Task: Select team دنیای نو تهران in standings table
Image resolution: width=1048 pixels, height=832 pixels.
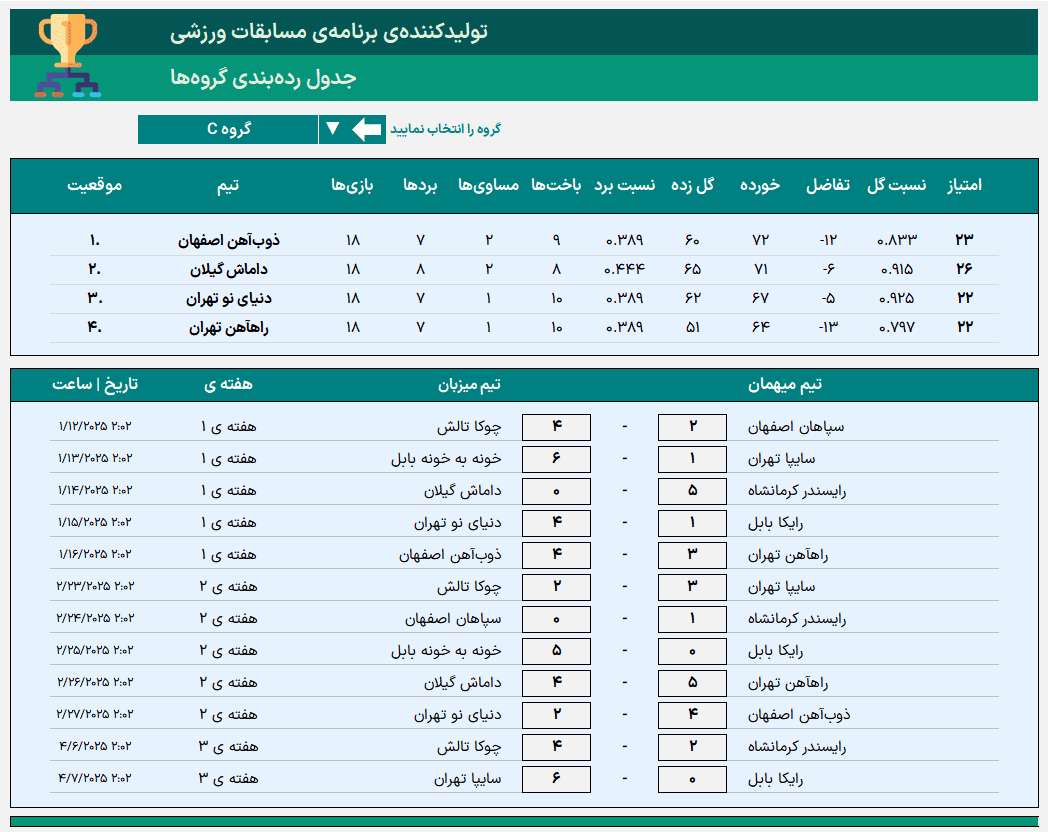Action: (x=229, y=298)
